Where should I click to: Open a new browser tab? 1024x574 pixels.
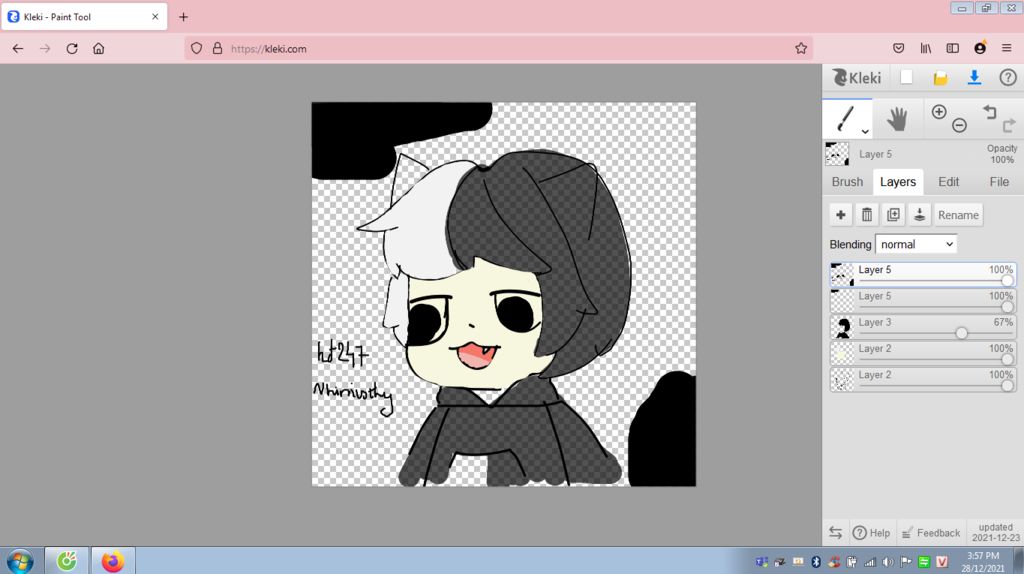184,17
